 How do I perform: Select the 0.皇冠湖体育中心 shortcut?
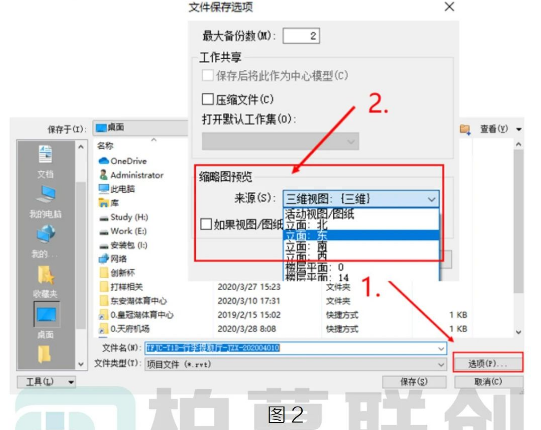click(x=136, y=315)
